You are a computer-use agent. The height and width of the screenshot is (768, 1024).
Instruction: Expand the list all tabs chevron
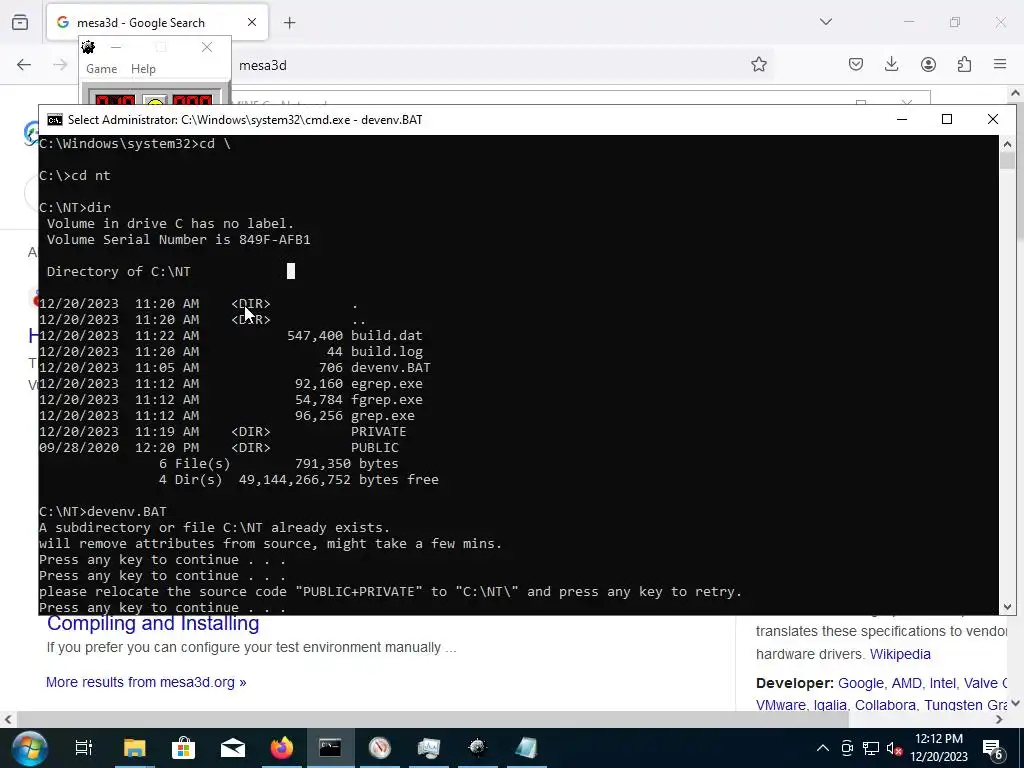[x=825, y=22]
